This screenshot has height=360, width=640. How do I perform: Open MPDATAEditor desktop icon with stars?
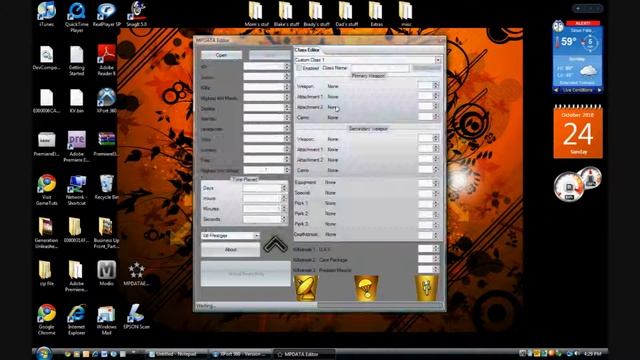[137, 273]
